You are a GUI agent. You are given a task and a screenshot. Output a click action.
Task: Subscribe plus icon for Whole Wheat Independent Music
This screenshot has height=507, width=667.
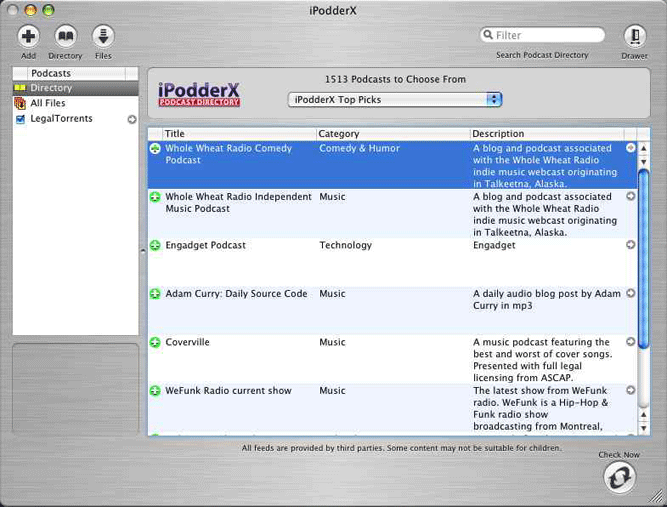(x=155, y=197)
